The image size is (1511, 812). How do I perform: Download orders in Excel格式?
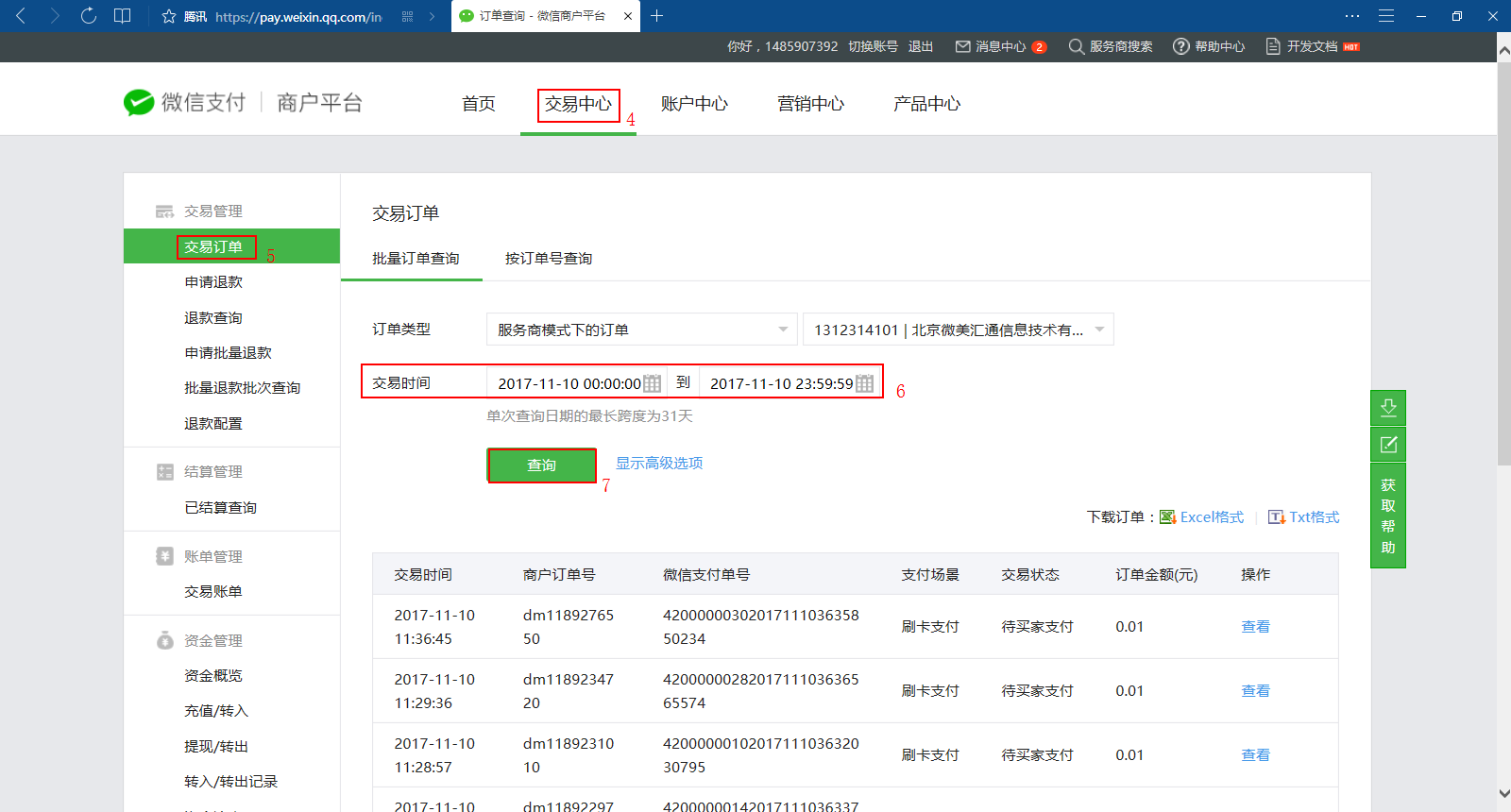[1212, 517]
